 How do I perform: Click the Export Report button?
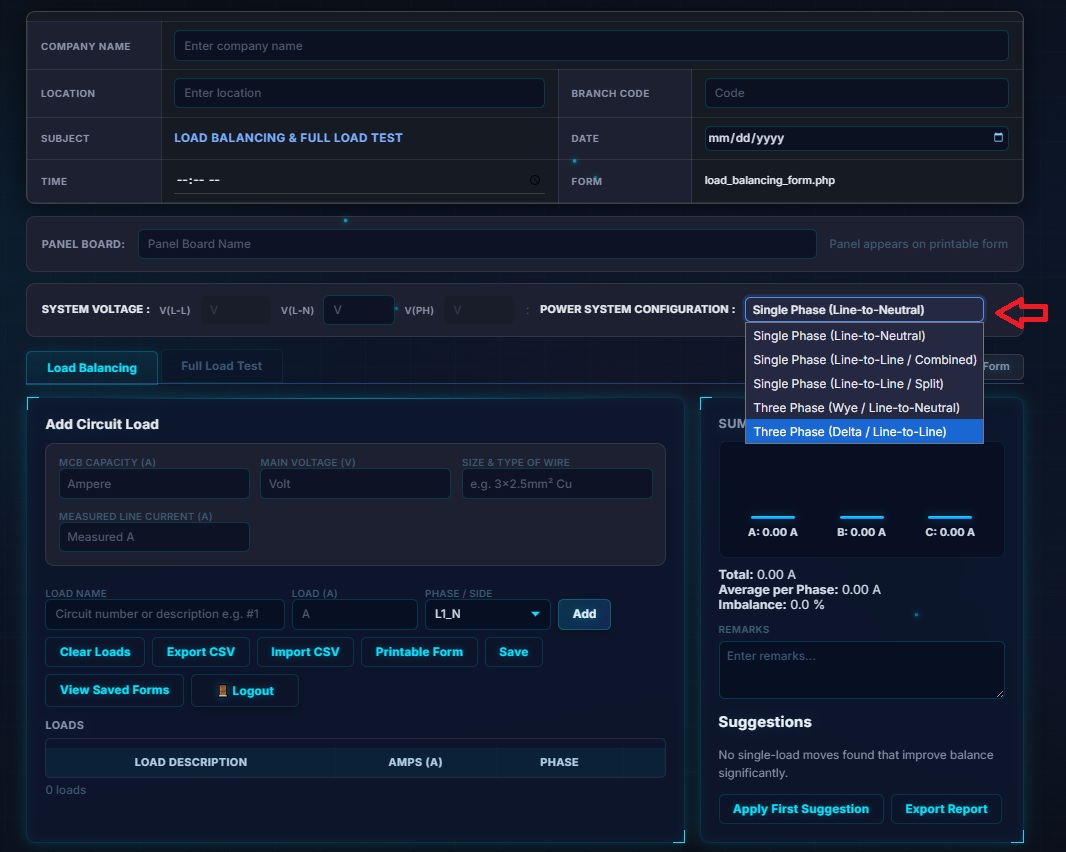click(x=946, y=809)
